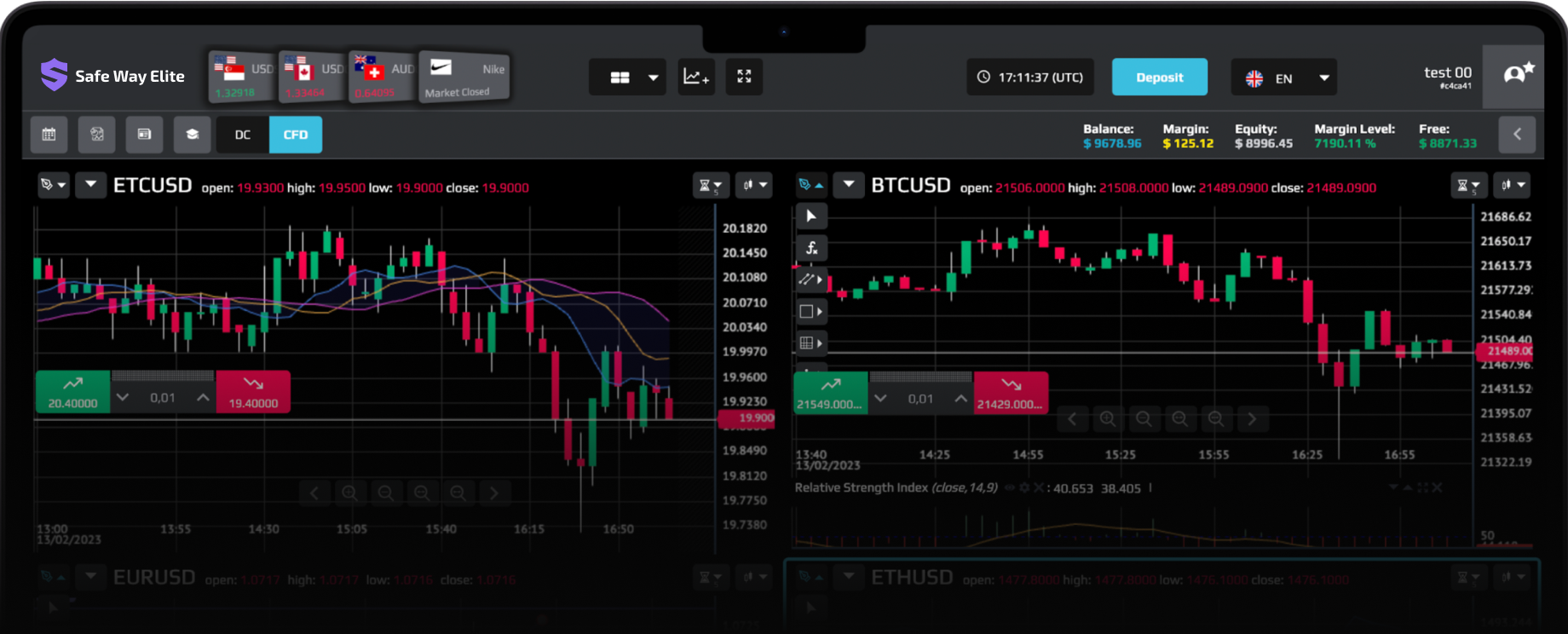Collapse the account summary arrow

click(x=1517, y=134)
